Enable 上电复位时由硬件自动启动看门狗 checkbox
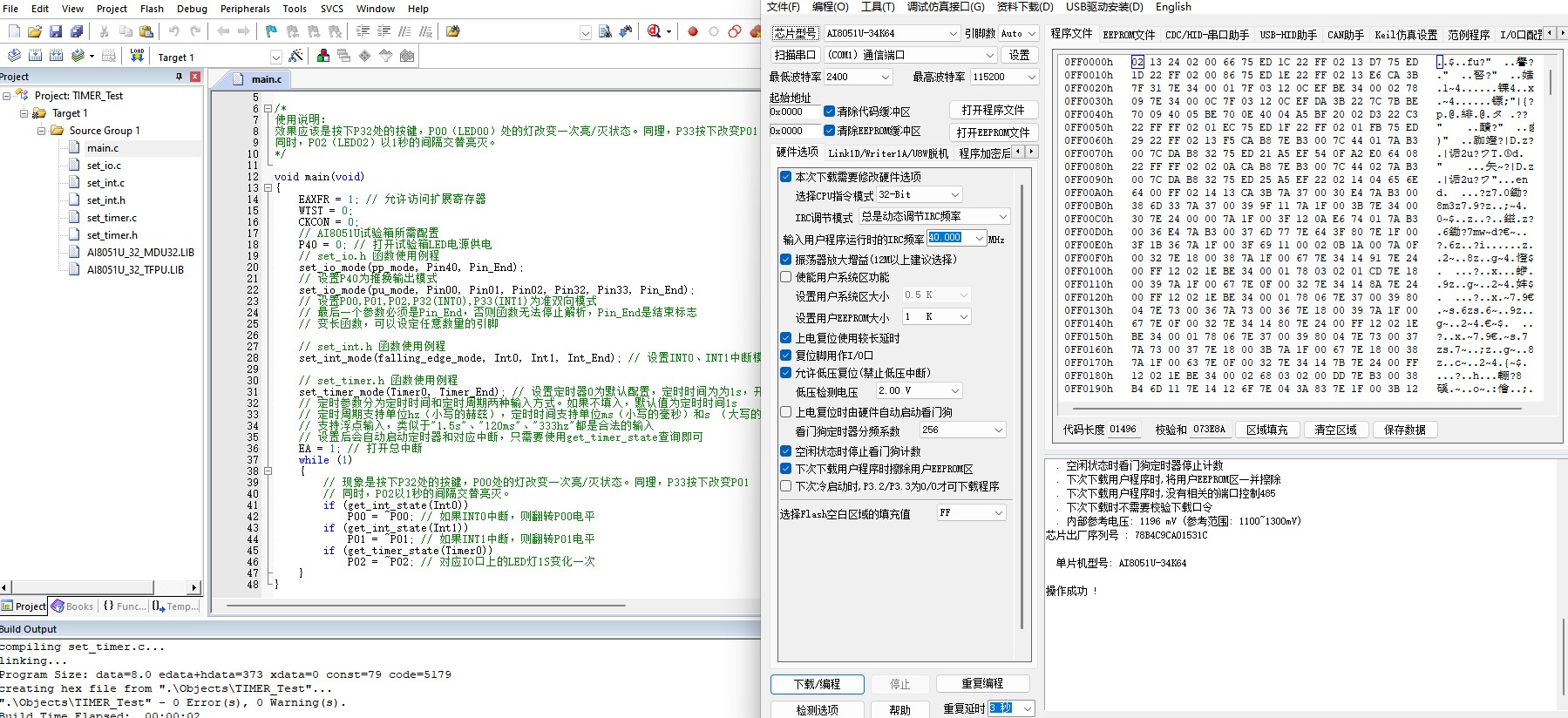 point(786,411)
